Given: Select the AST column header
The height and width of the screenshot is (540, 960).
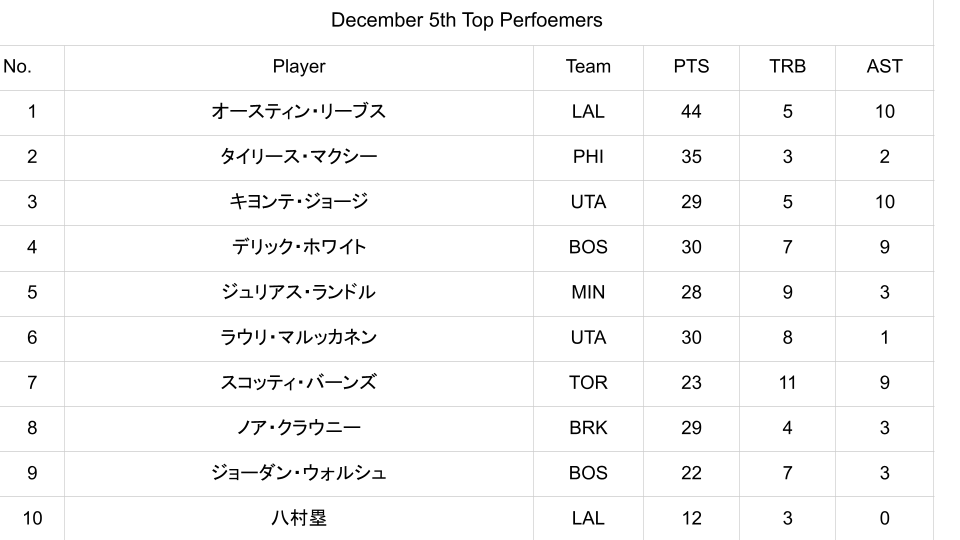Looking at the screenshot, I should click(884, 67).
